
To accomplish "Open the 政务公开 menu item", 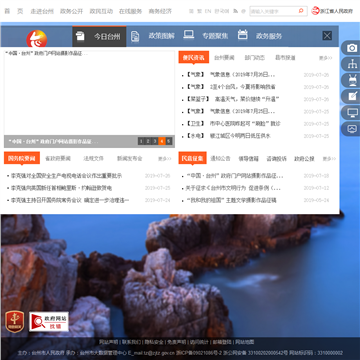I will point(71,11).
